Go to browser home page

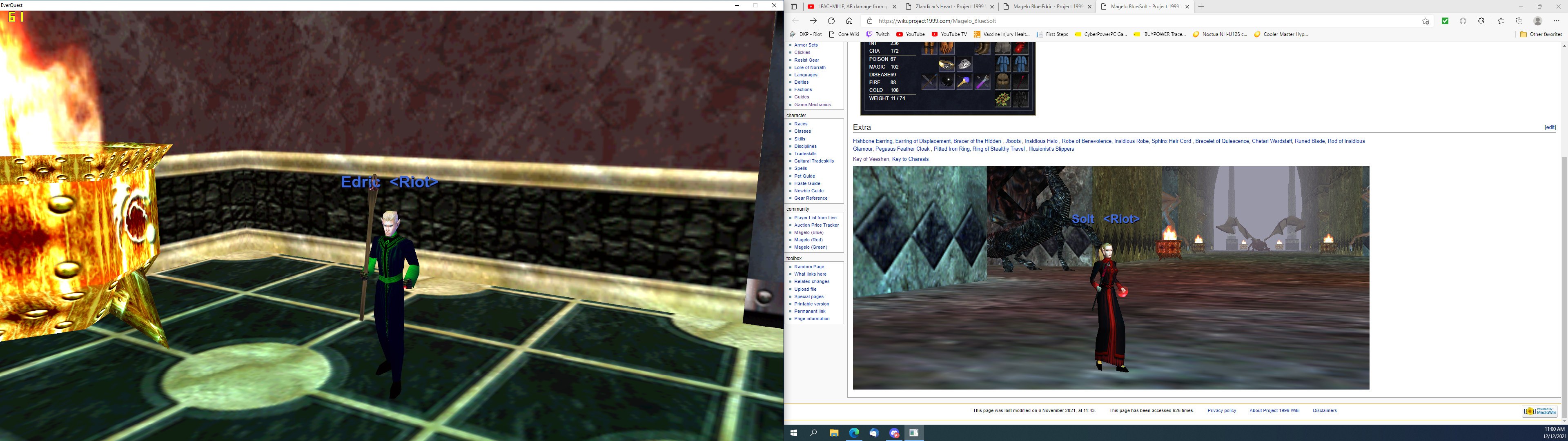tap(849, 21)
